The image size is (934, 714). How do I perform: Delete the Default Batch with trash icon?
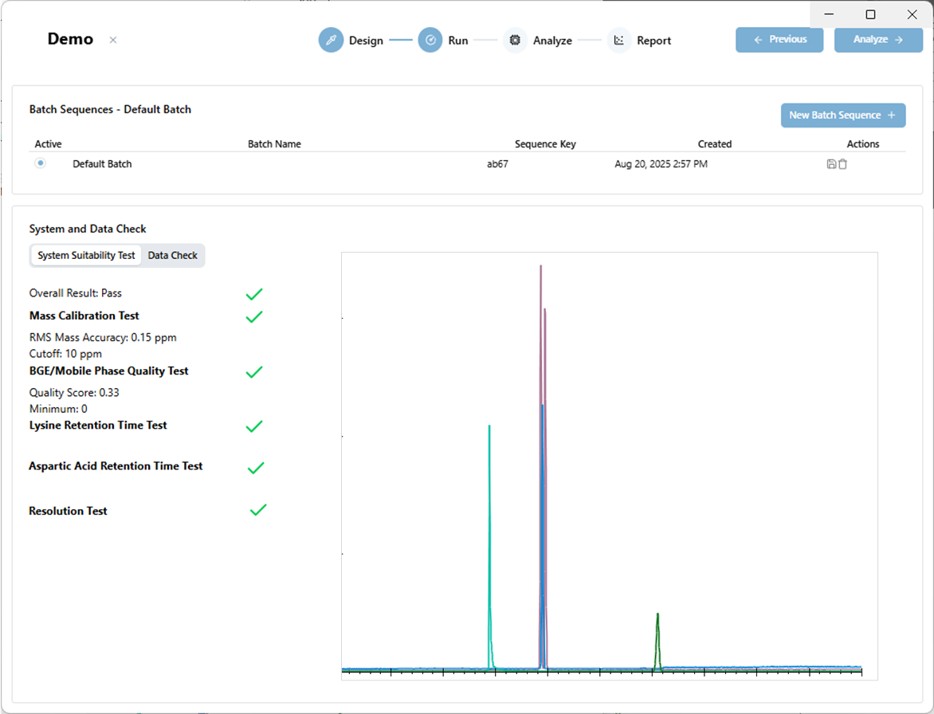click(x=843, y=164)
